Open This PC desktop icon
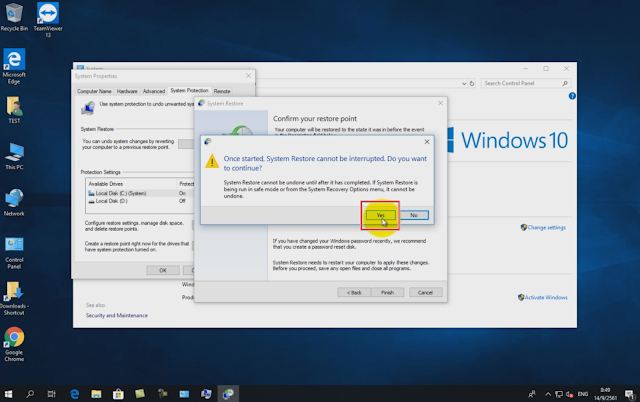 click(x=14, y=156)
